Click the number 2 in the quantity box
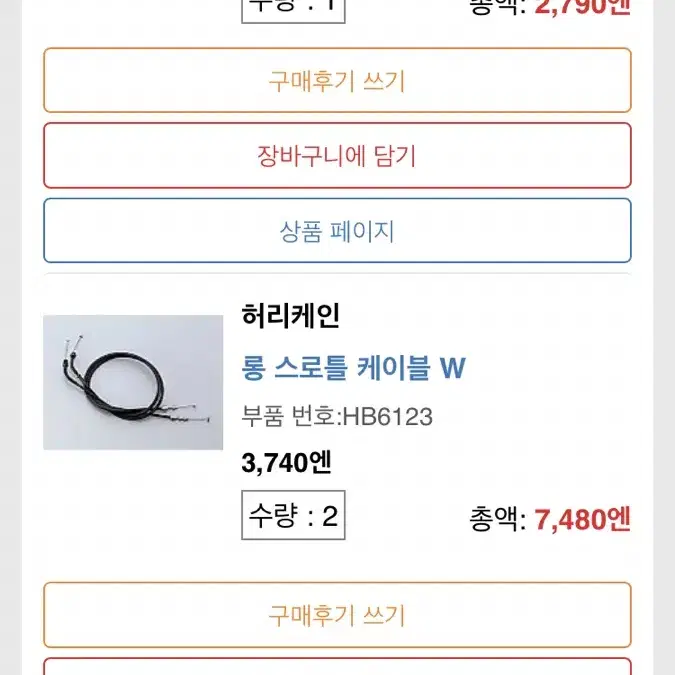 330,516
